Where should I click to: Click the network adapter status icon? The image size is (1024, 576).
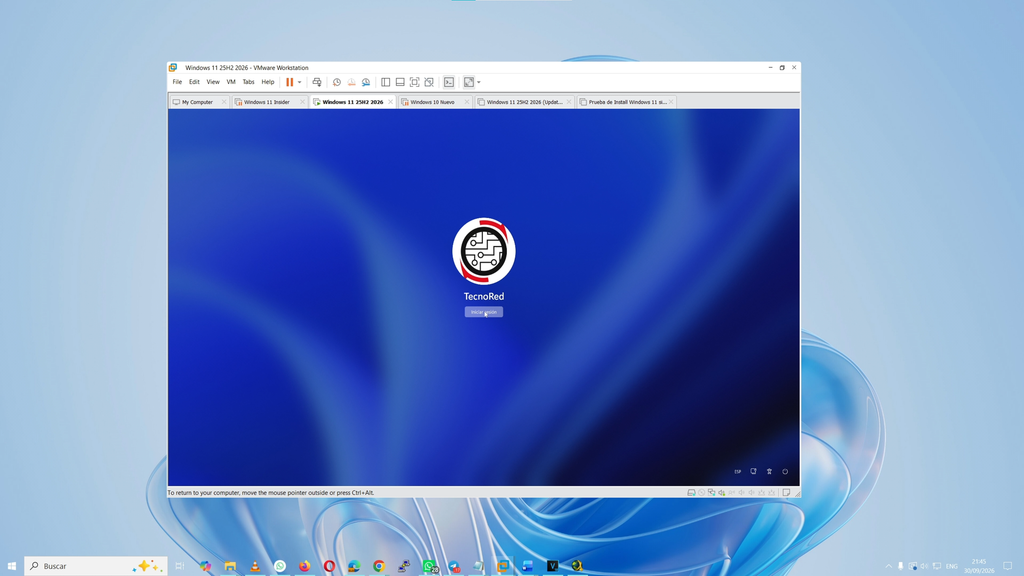(x=711, y=493)
